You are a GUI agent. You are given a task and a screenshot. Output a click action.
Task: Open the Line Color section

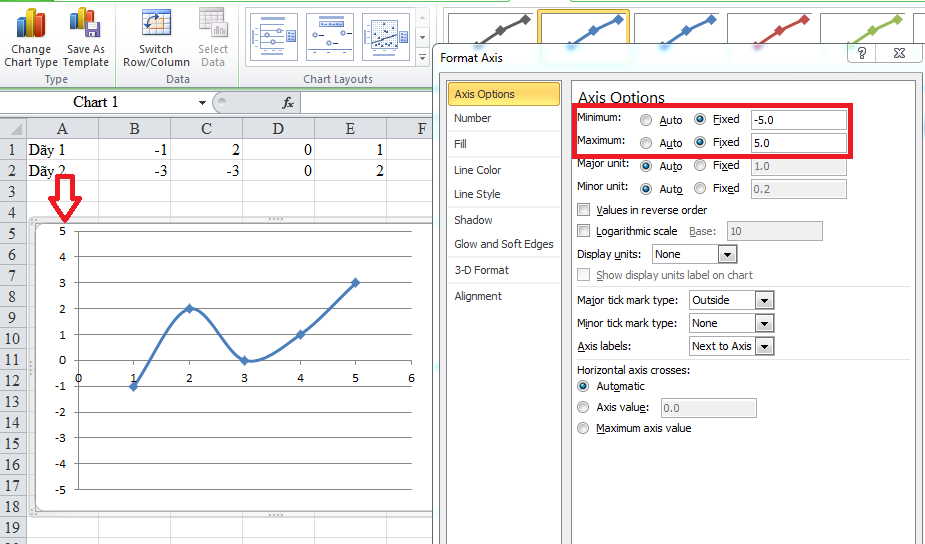477,170
